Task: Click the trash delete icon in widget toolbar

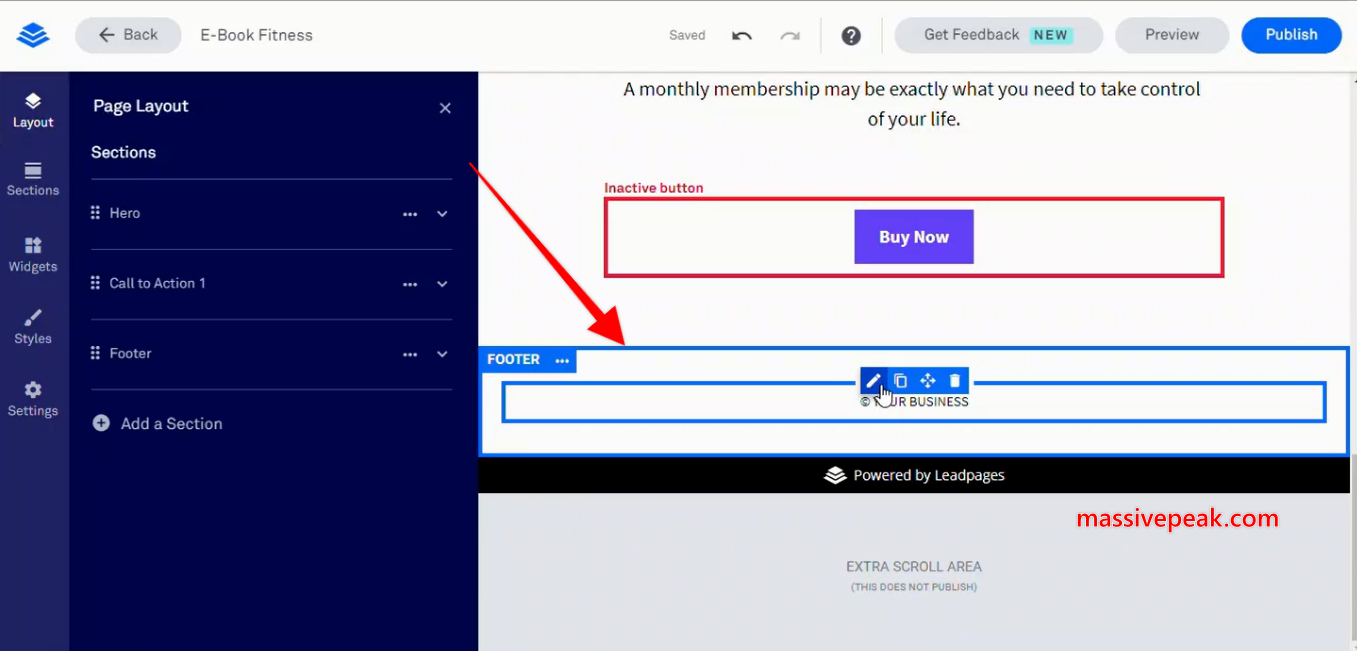Action: [x=954, y=380]
